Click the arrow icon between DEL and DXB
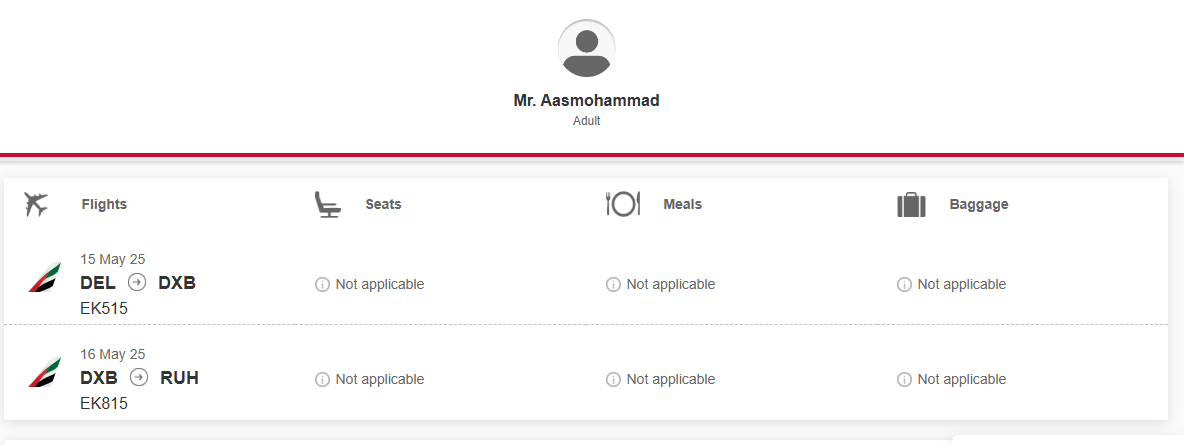Viewport: 1184px width, 445px height. pyautogui.click(x=137, y=283)
